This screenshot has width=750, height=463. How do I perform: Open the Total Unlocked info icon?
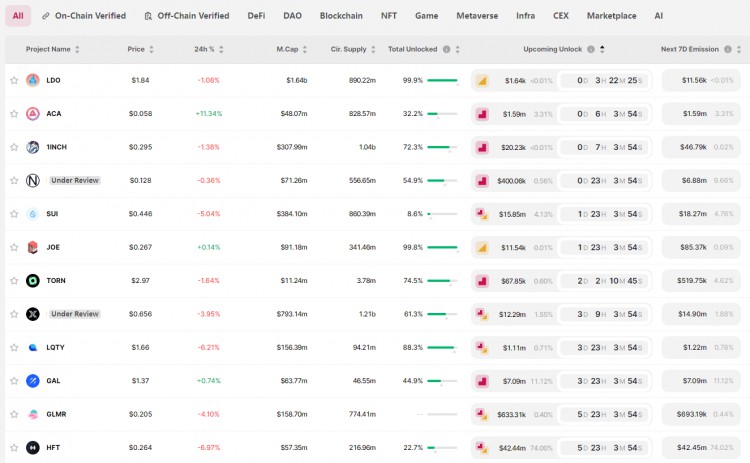coord(446,49)
